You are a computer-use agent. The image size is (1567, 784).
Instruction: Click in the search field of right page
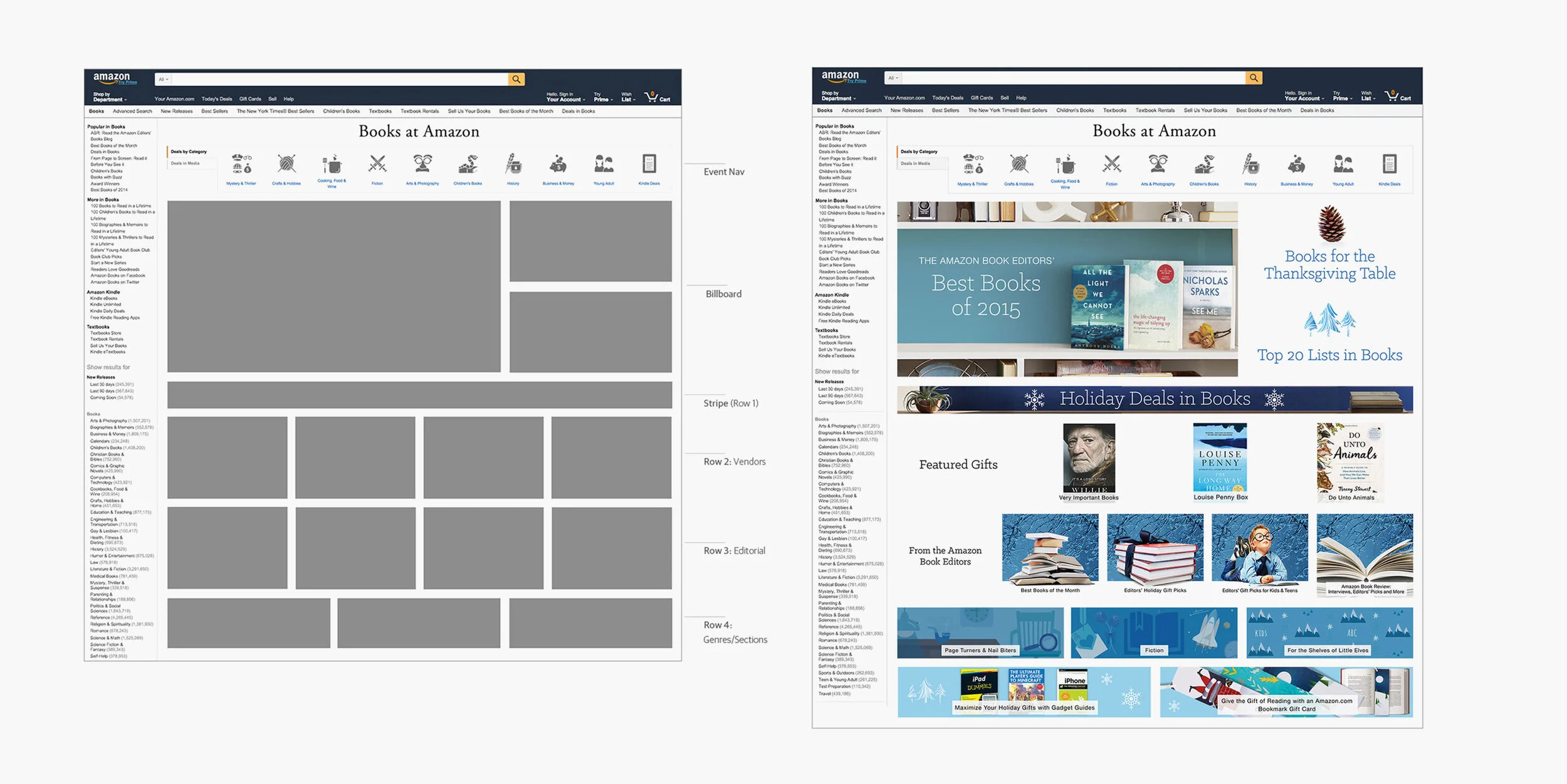tap(1073, 78)
